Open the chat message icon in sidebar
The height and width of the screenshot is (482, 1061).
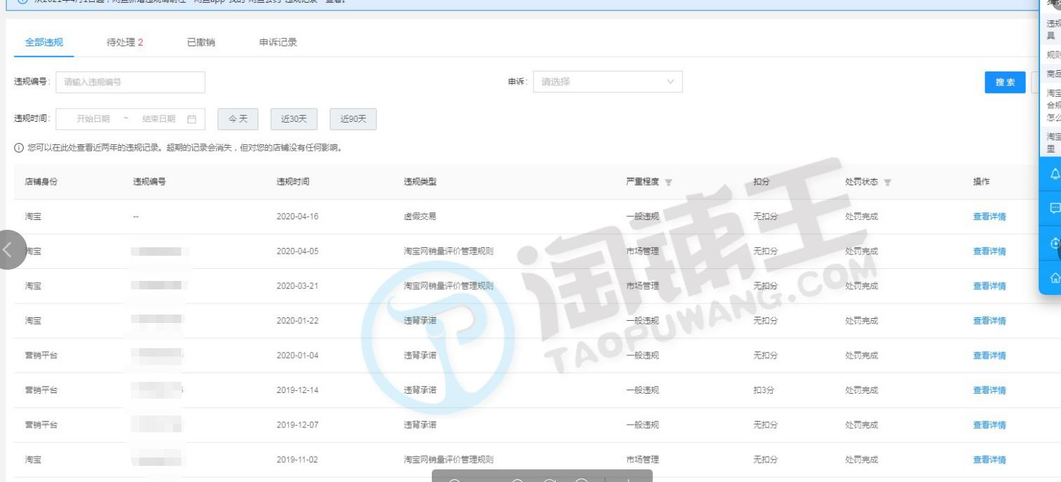tap(1054, 209)
